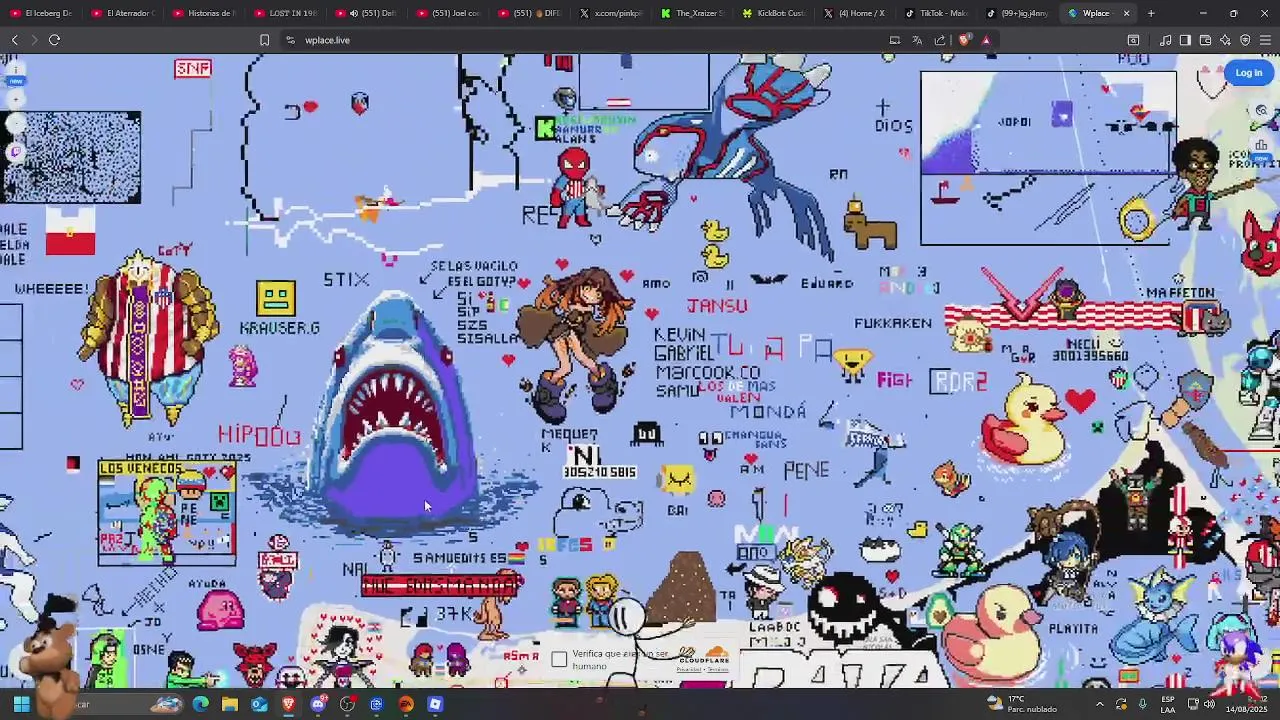Open Outlook from the taskbar
1280x720 pixels.
click(x=259, y=704)
